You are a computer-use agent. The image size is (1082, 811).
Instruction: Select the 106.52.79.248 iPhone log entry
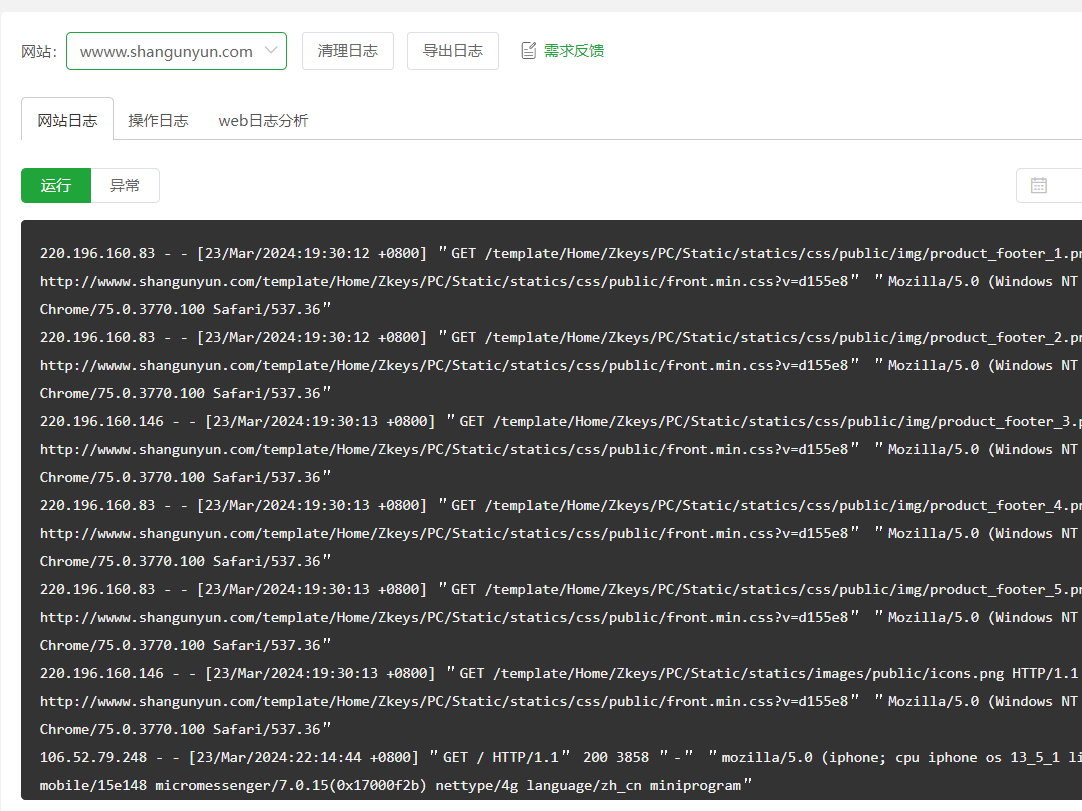pyautogui.click(x=560, y=758)
